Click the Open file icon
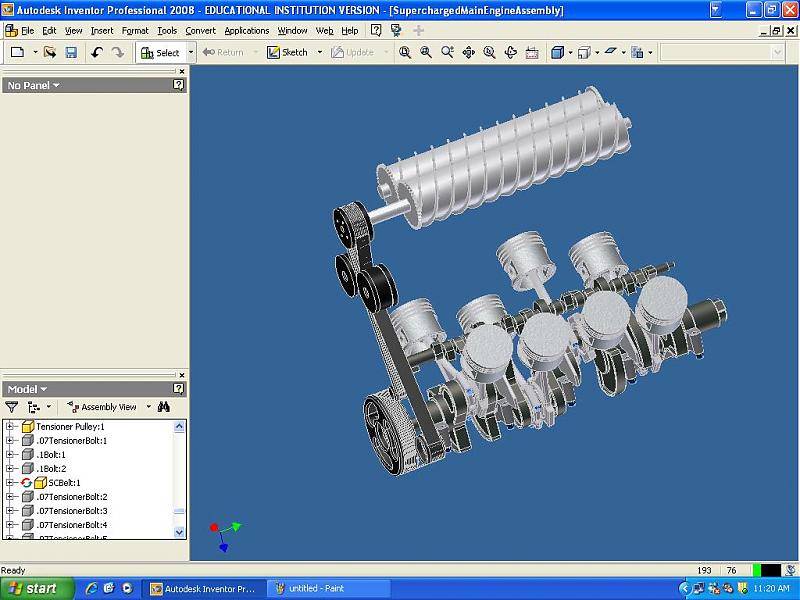Viewport: 800px width, 600px height. 49,52
